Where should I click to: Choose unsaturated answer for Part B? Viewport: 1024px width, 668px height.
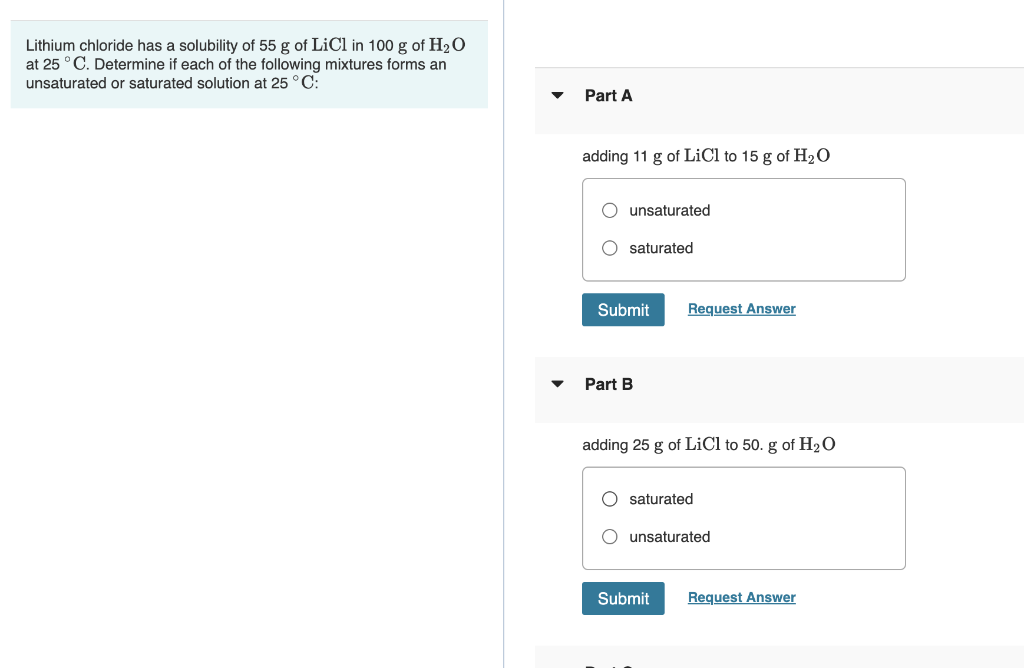tap(609, 536)
